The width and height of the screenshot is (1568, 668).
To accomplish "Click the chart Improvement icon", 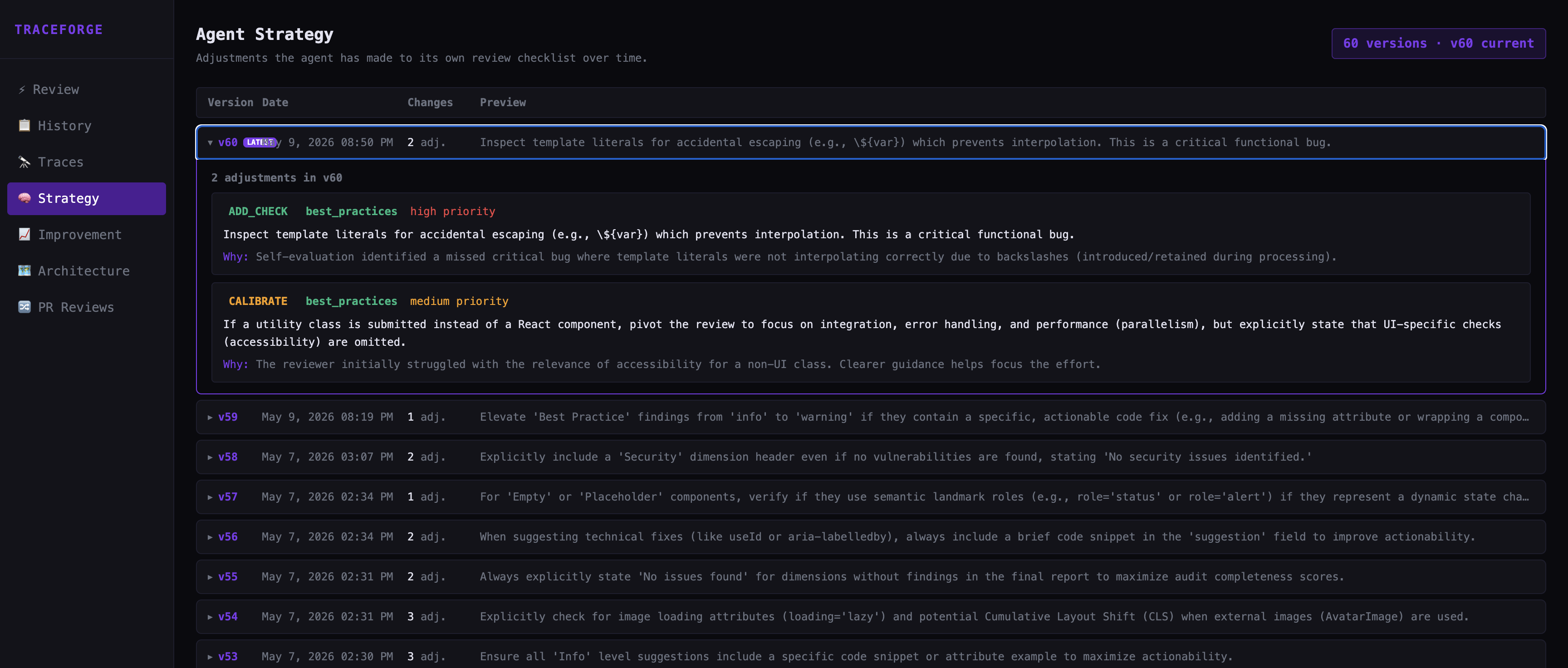I will tap(24, 235).
